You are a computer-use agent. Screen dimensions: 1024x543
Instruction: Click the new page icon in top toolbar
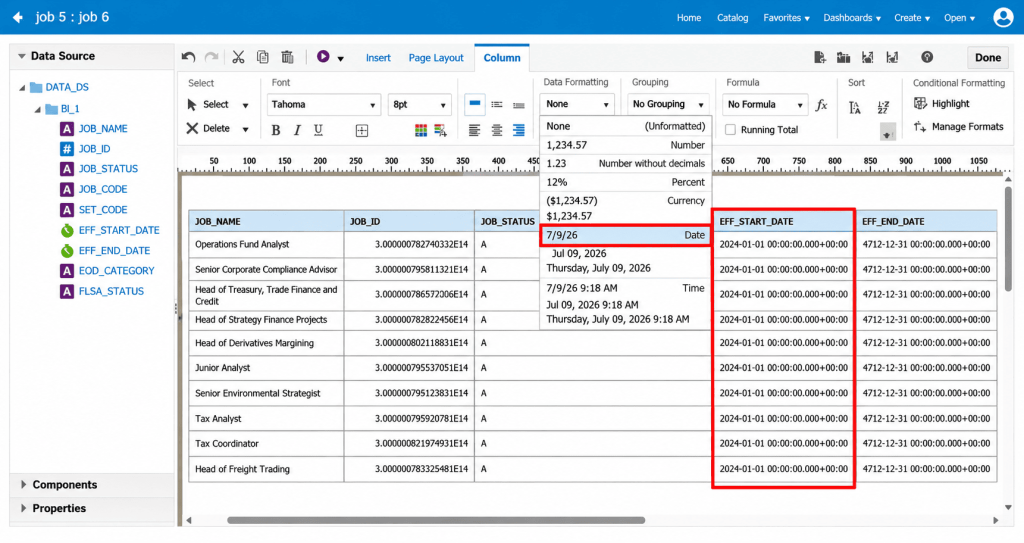coord(820,58)
